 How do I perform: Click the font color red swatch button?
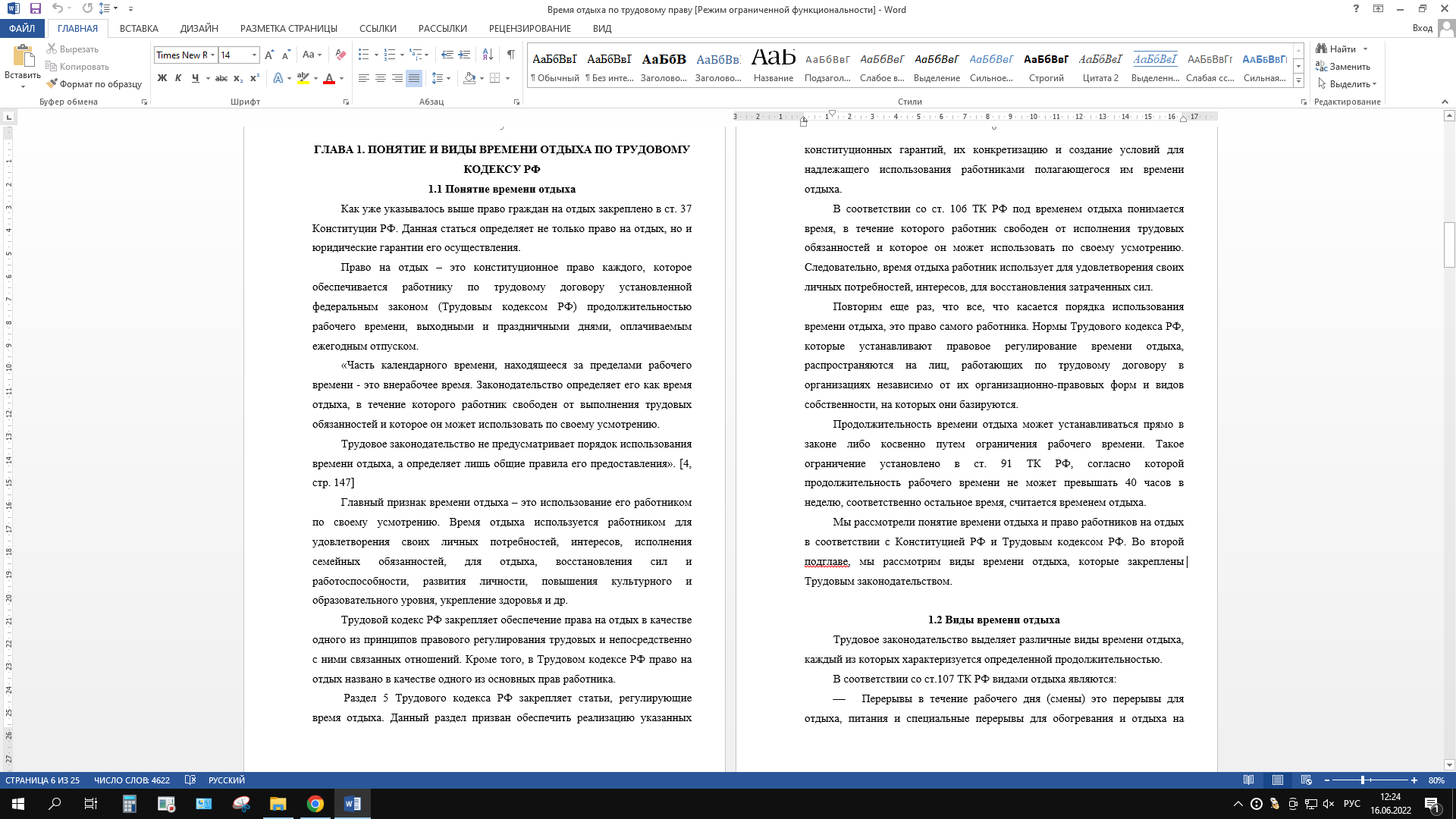pos(329,78)
